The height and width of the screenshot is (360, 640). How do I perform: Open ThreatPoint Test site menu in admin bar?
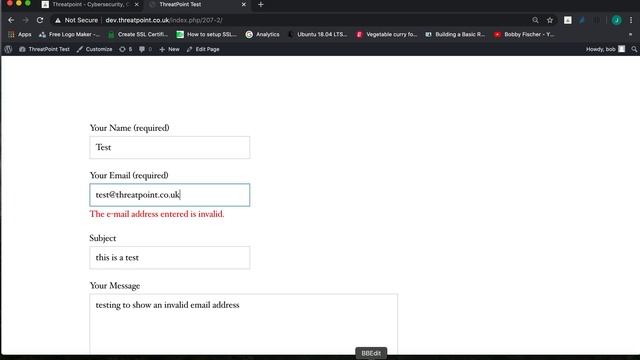tap(44, 49)
